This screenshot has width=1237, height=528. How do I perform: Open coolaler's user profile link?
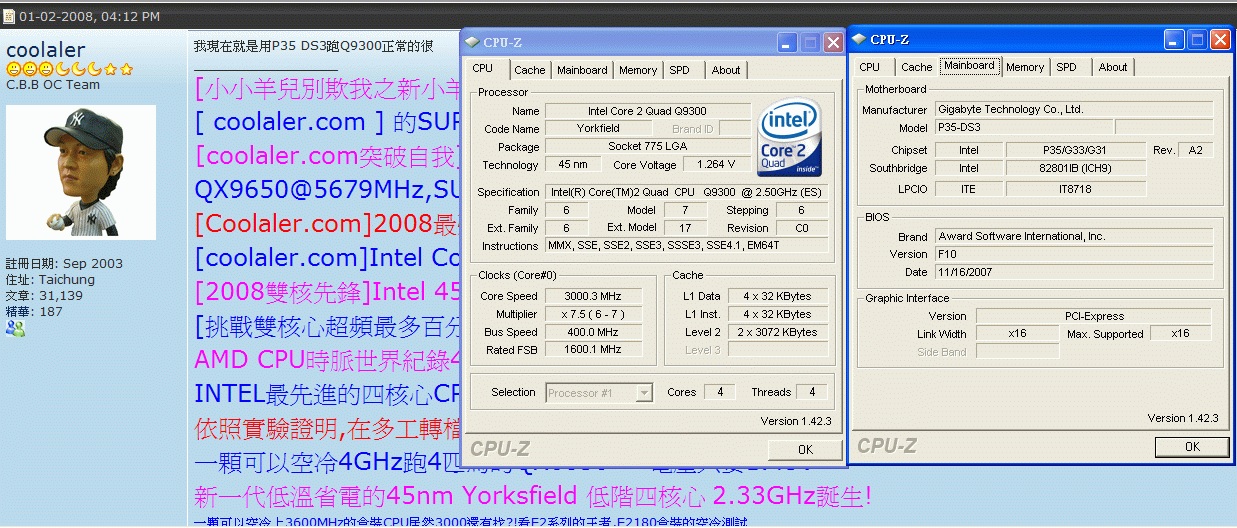pyautogui.click(x=46, y=50)
